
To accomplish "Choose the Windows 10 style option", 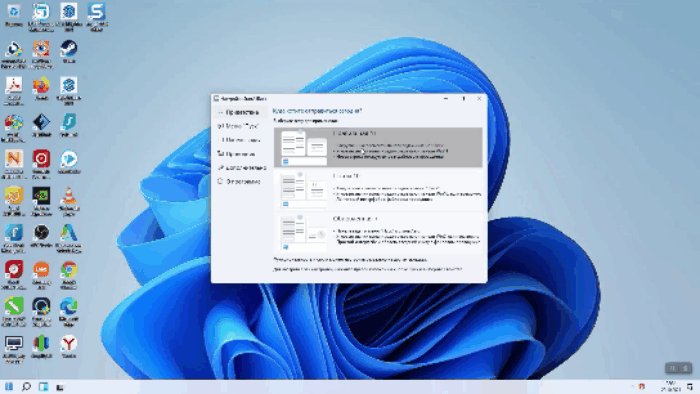I will [378, 191].
